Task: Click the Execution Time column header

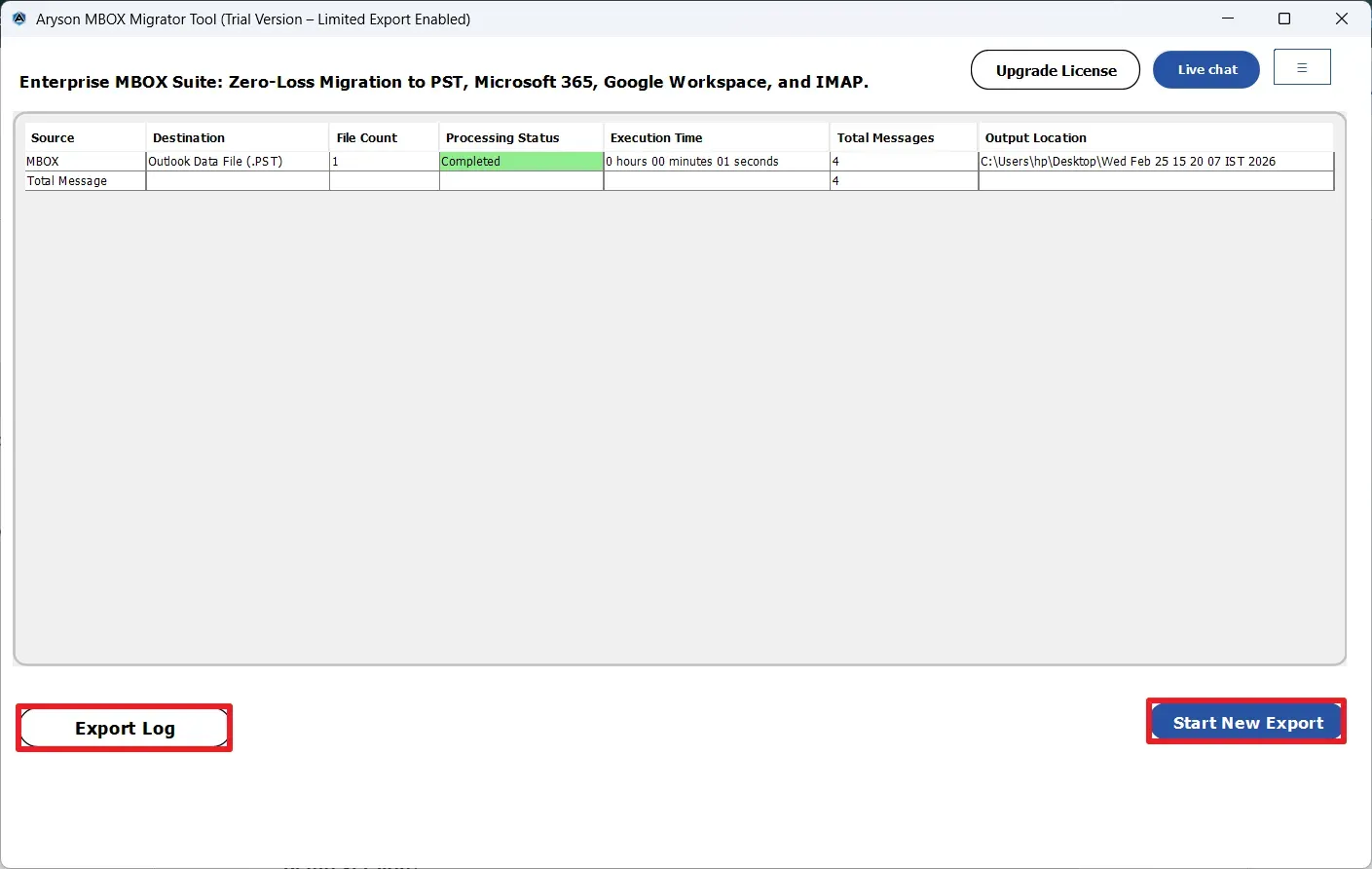Action: 717,137
